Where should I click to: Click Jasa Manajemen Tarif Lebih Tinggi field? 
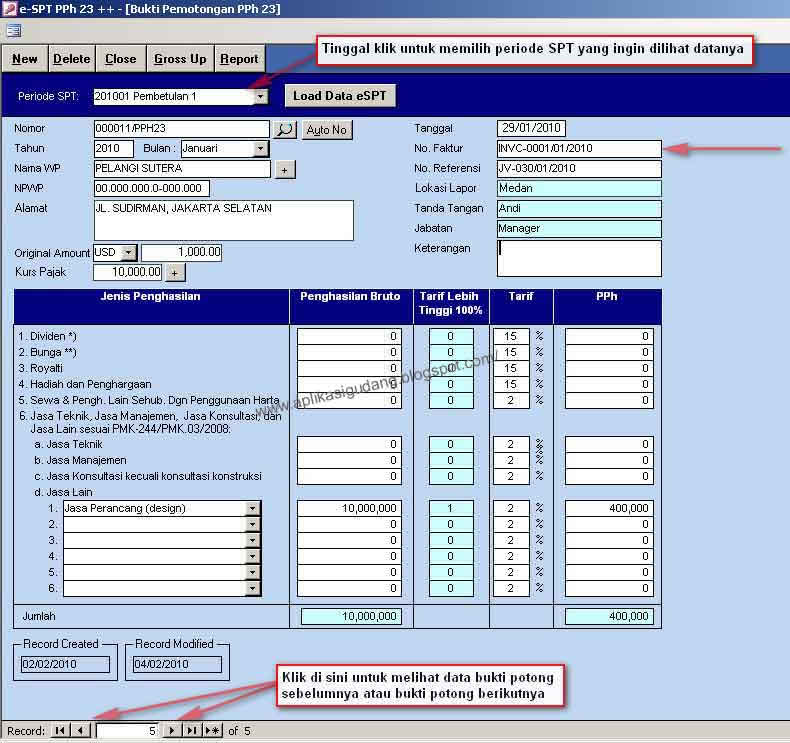click(x=451, y=460)
